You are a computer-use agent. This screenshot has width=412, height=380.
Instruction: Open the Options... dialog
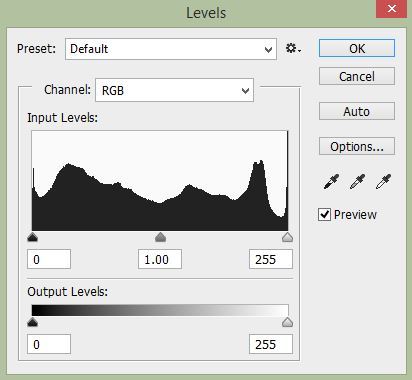click(357, 146)
